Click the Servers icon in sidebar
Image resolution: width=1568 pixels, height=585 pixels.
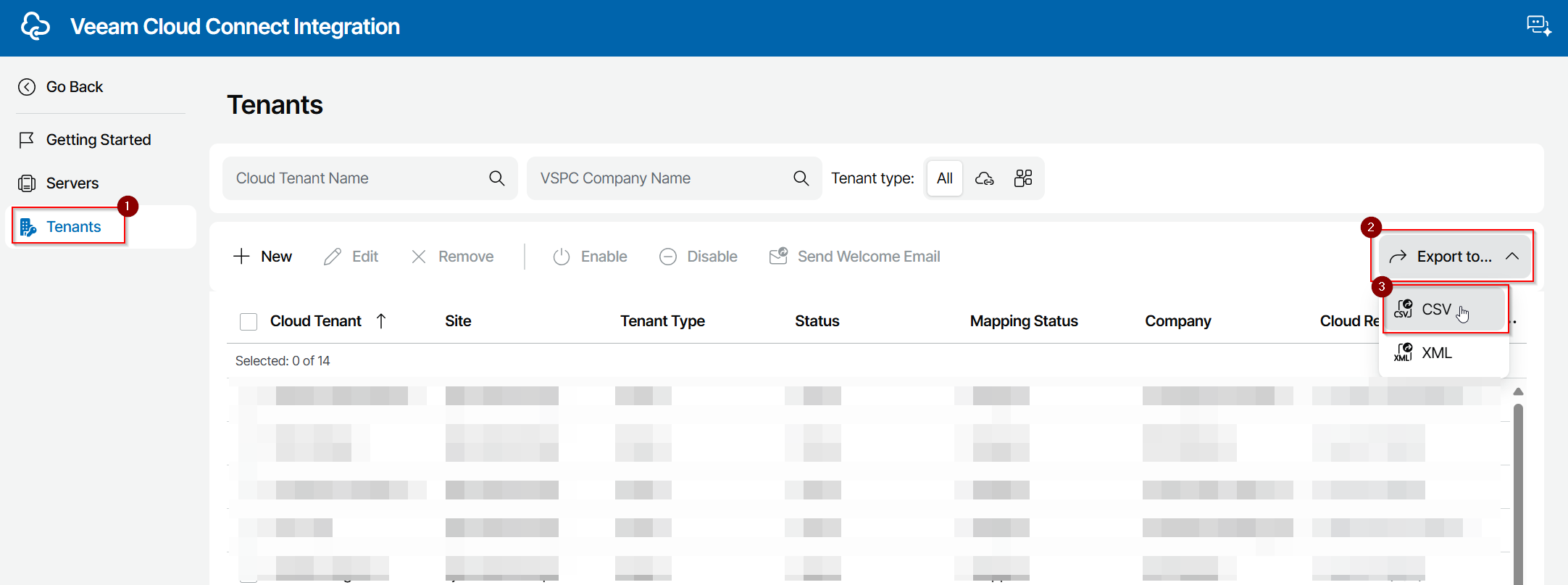pos(27,183)
